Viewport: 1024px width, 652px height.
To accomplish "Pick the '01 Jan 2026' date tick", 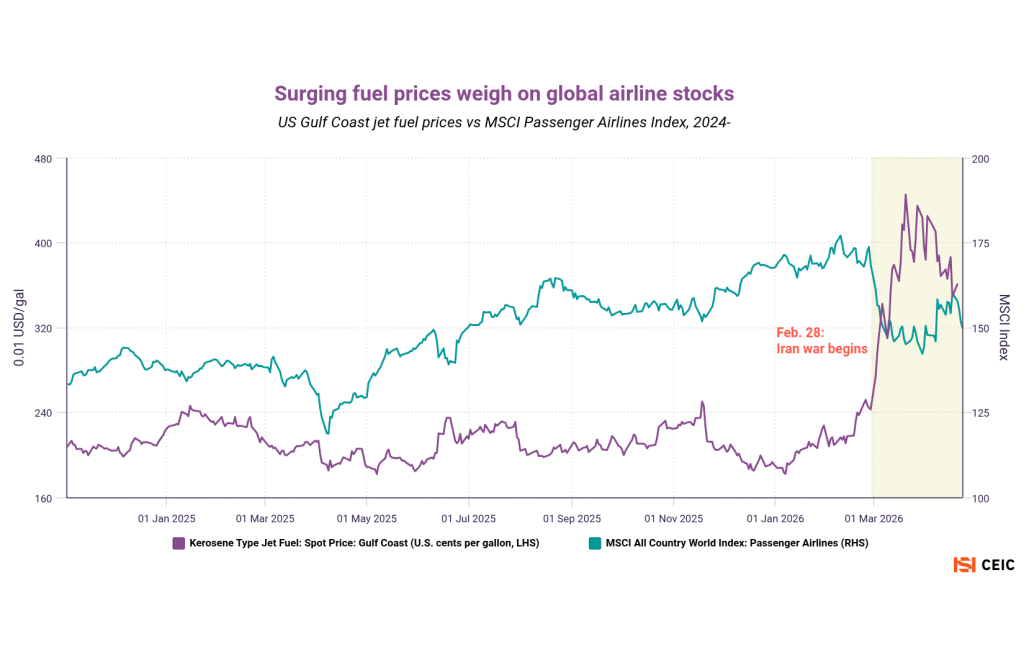I will pyautogui.click(x=776, y=518).
